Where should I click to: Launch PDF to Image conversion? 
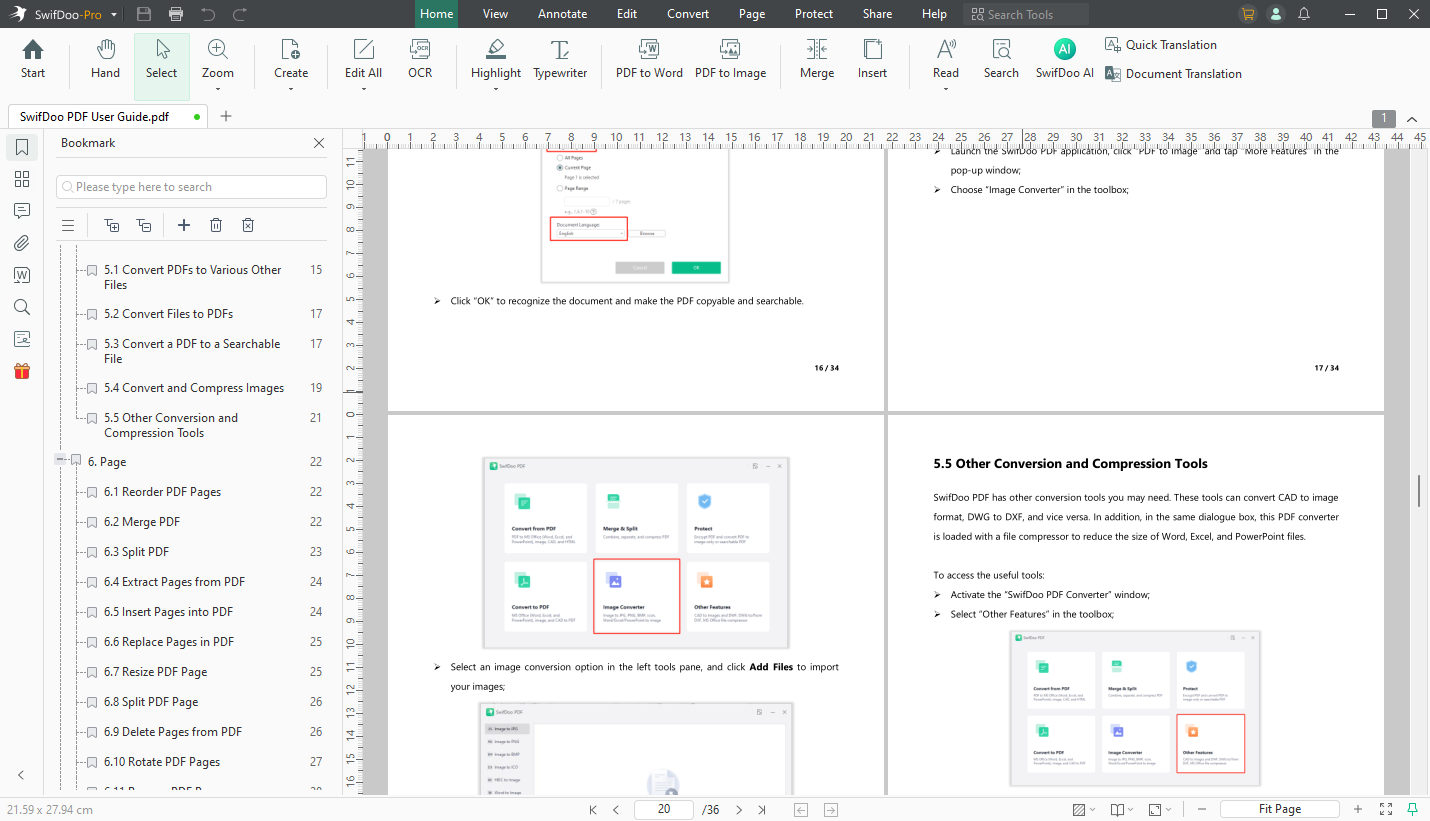pyautogui.click(x=730, y=60)
